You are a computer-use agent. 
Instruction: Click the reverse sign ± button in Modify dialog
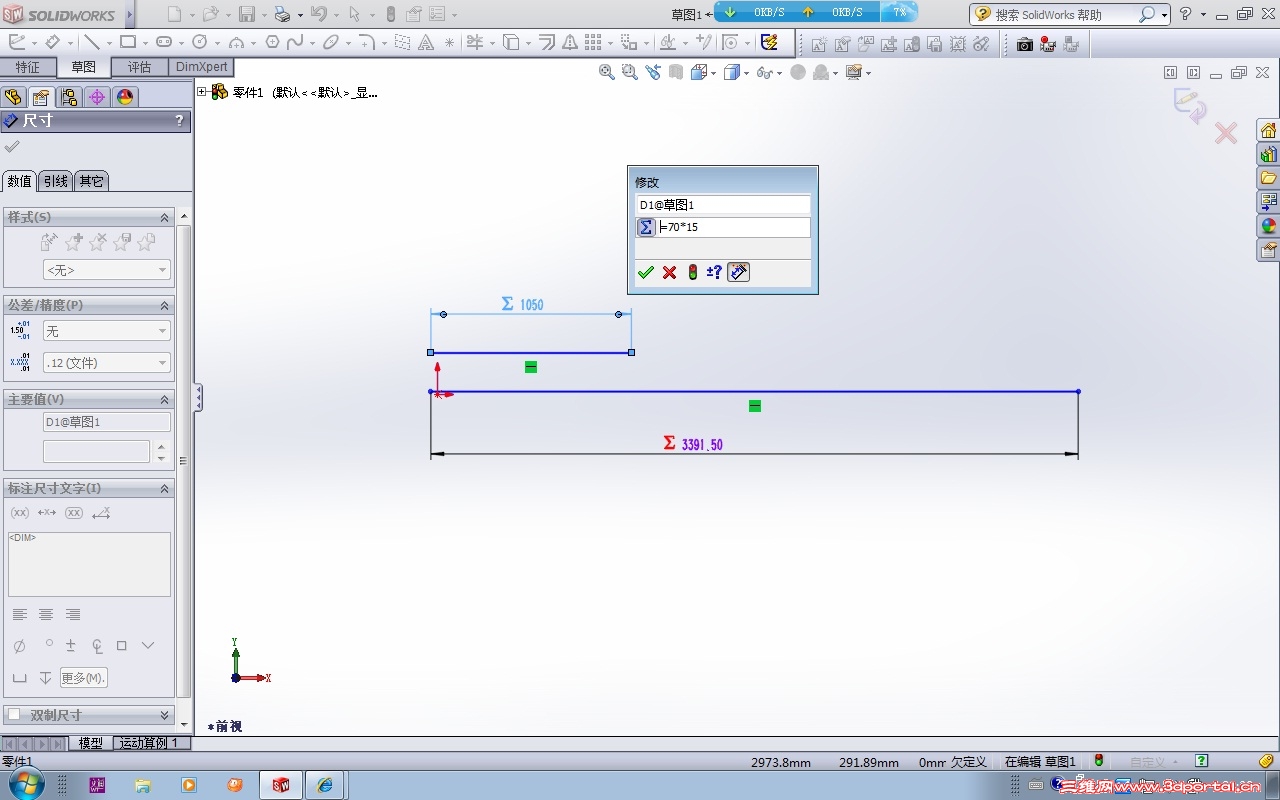(714, 272)
